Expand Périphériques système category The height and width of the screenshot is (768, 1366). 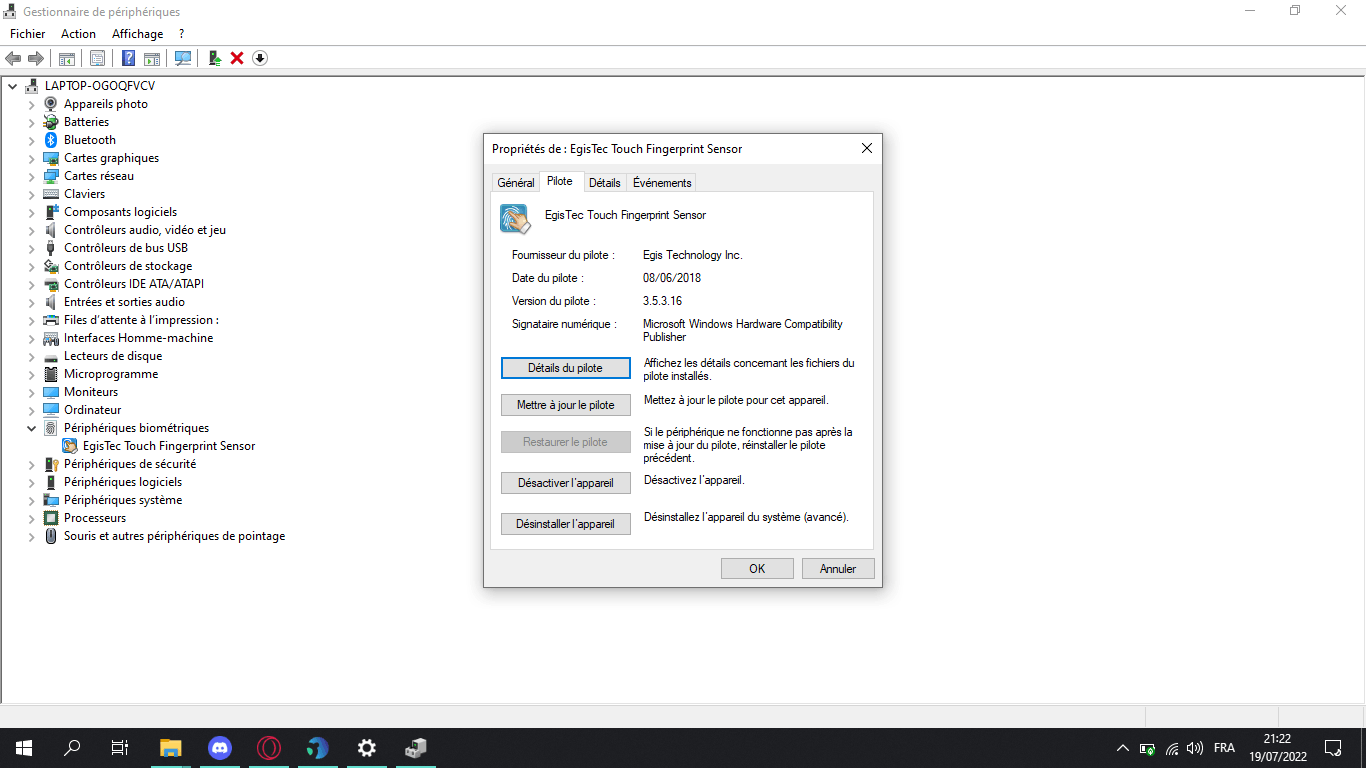[x=31, y=500]
